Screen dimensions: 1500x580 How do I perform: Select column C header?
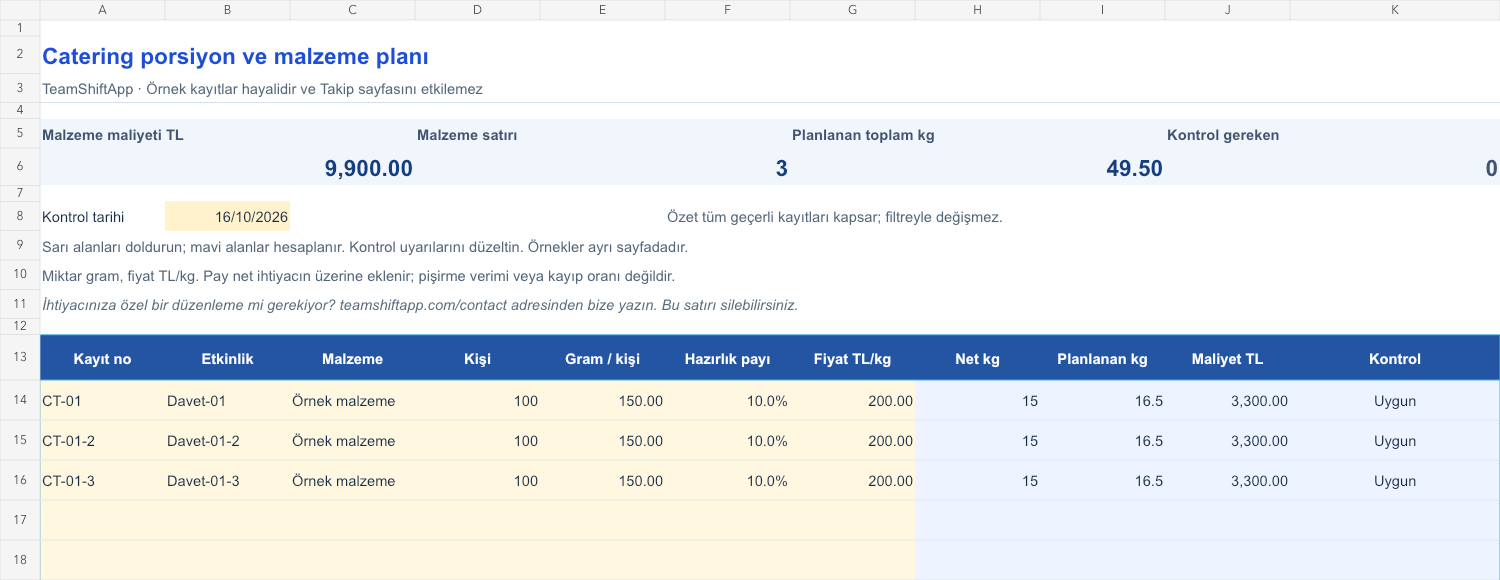point(352,10)
